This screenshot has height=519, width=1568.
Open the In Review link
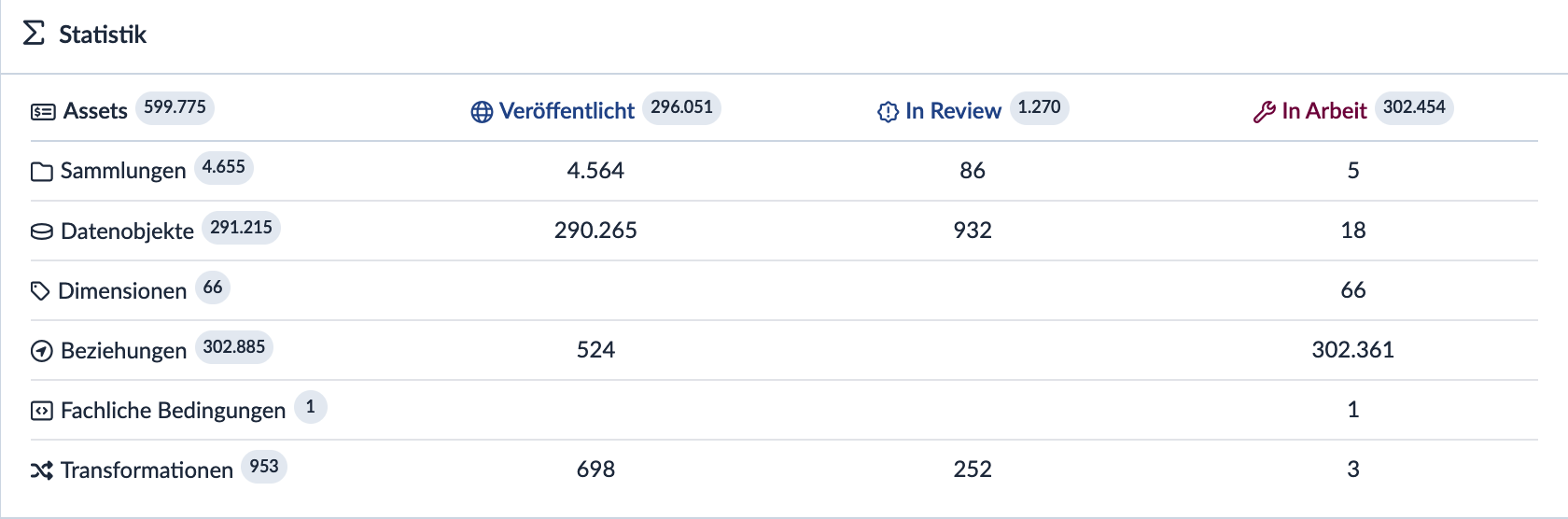pyautogui.click(x=953, y=111)
